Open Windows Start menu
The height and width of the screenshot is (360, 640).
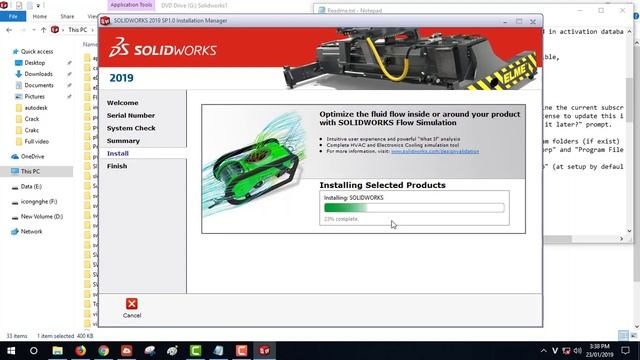11,351
